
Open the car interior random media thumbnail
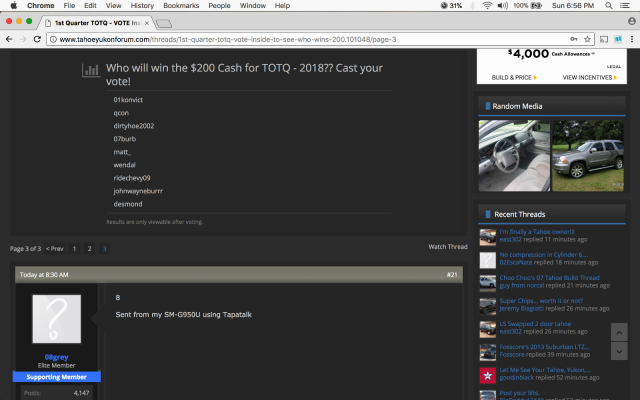coord(514,156)
